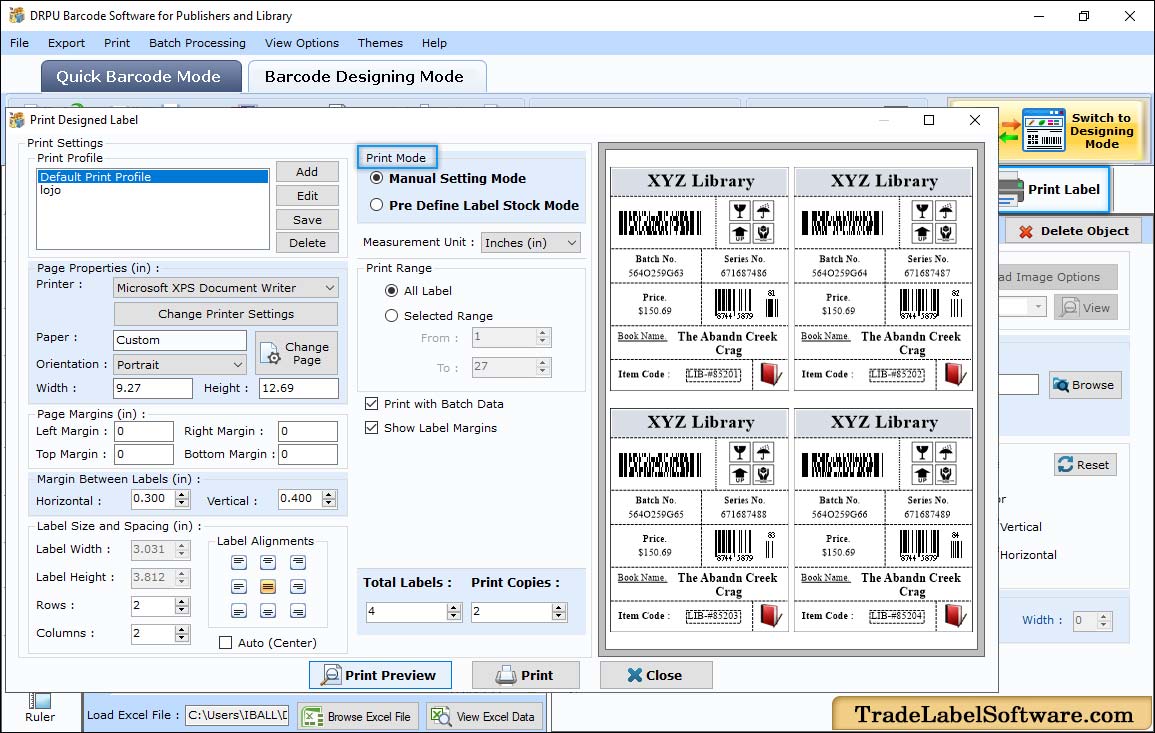The width and height of the screenshot is (1155, 733).
Task: Increase Vertical margin between labels
Action: click(329, 495)
